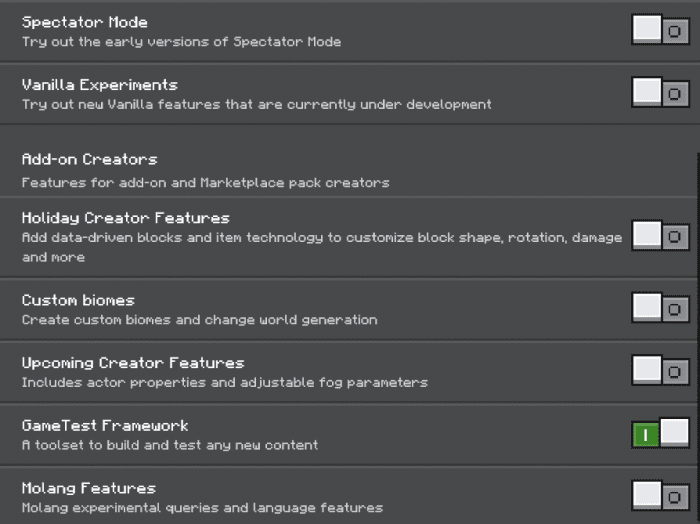Enable Upcoming Creator Features toggle
The height and width of the screenshot is (524, 700).
(661, 370)
